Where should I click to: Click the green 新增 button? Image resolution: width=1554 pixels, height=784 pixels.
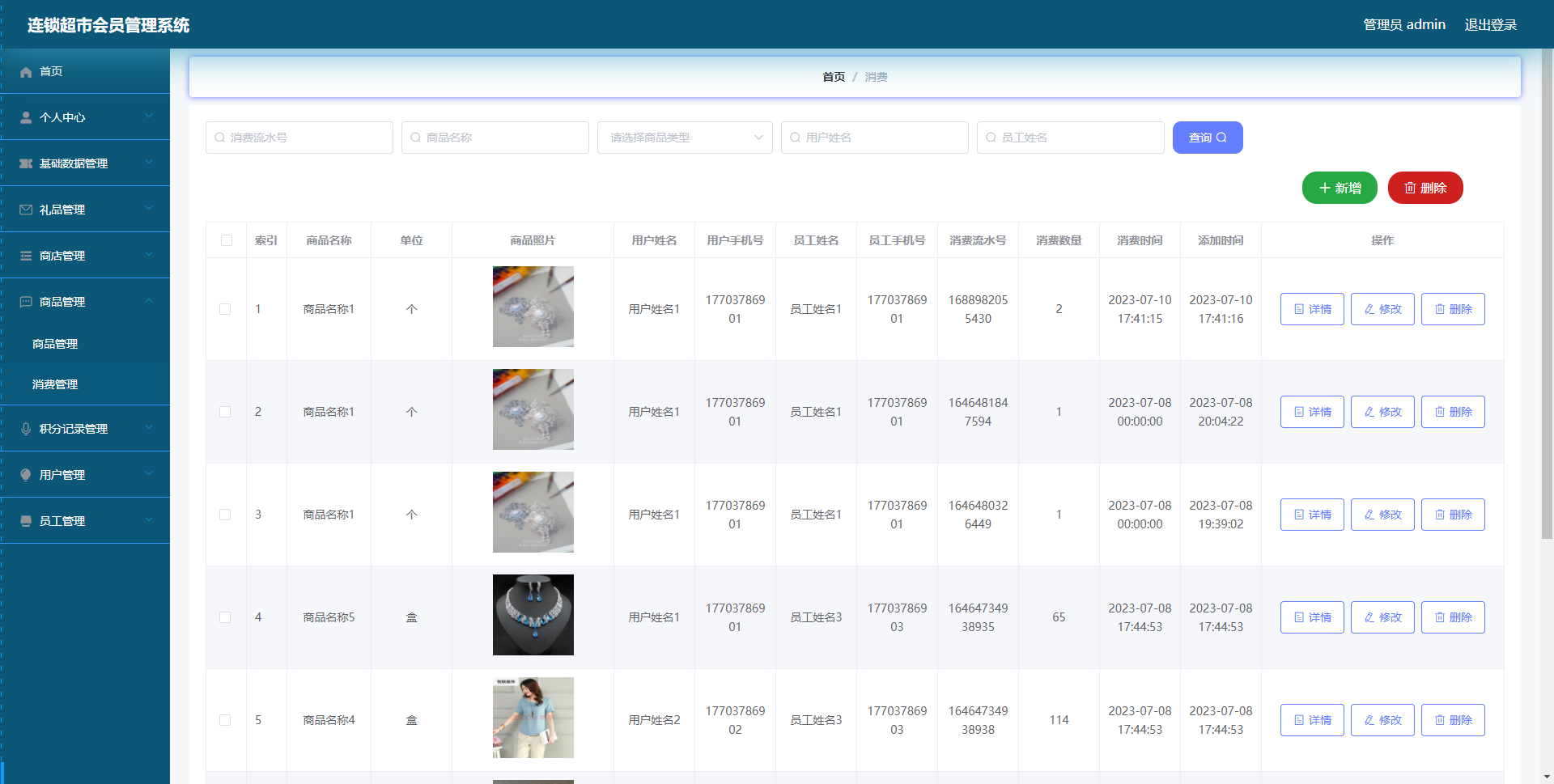point(1340,189)
